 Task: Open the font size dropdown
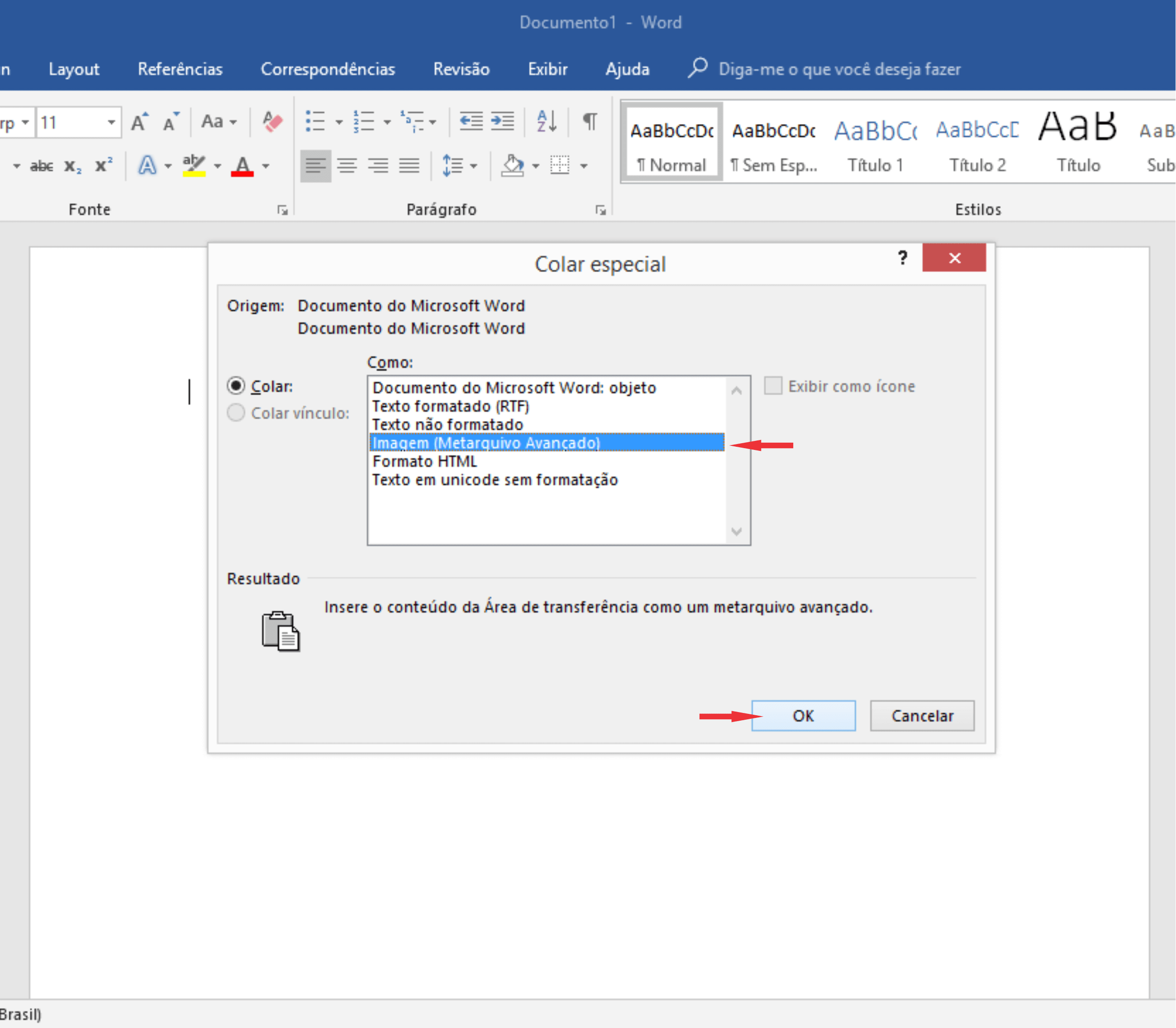(x=111, y=122)
